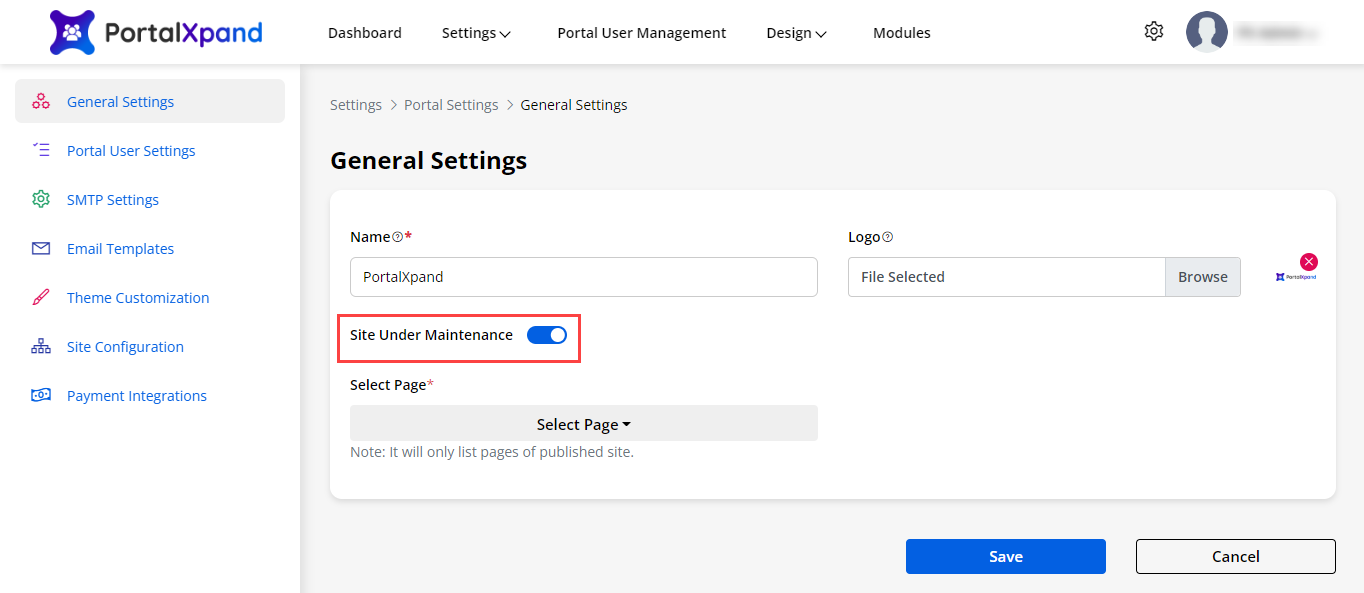Click into the Name input field

583,277
